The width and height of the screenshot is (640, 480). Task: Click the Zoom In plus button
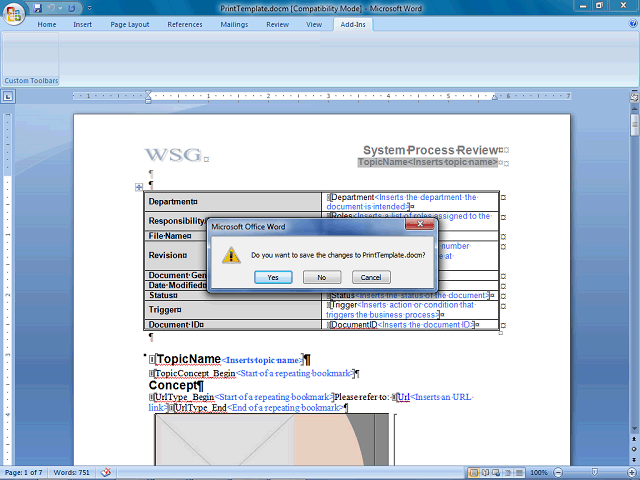(x=631, y=473)
